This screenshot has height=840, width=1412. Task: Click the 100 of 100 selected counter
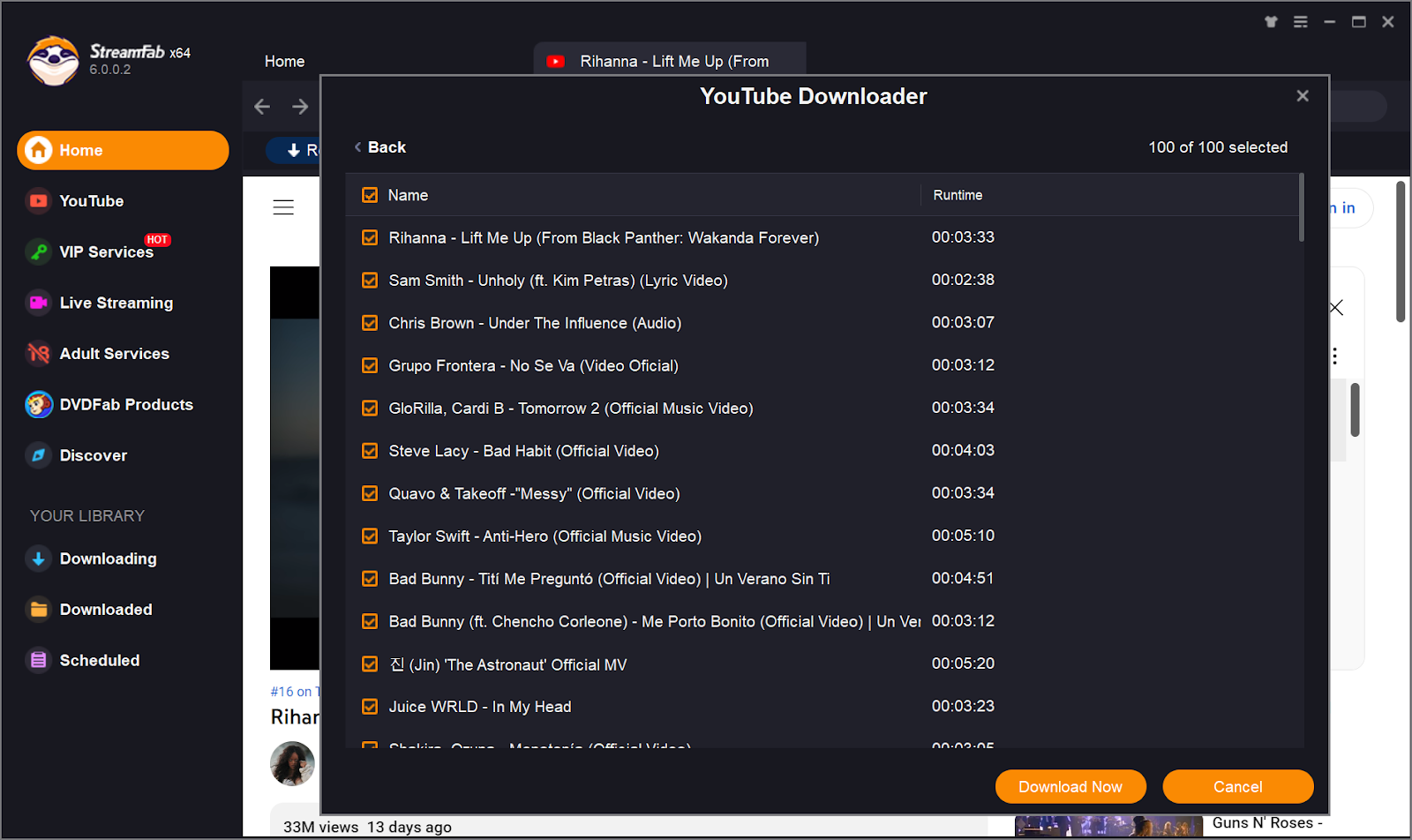pos(1218,147)
